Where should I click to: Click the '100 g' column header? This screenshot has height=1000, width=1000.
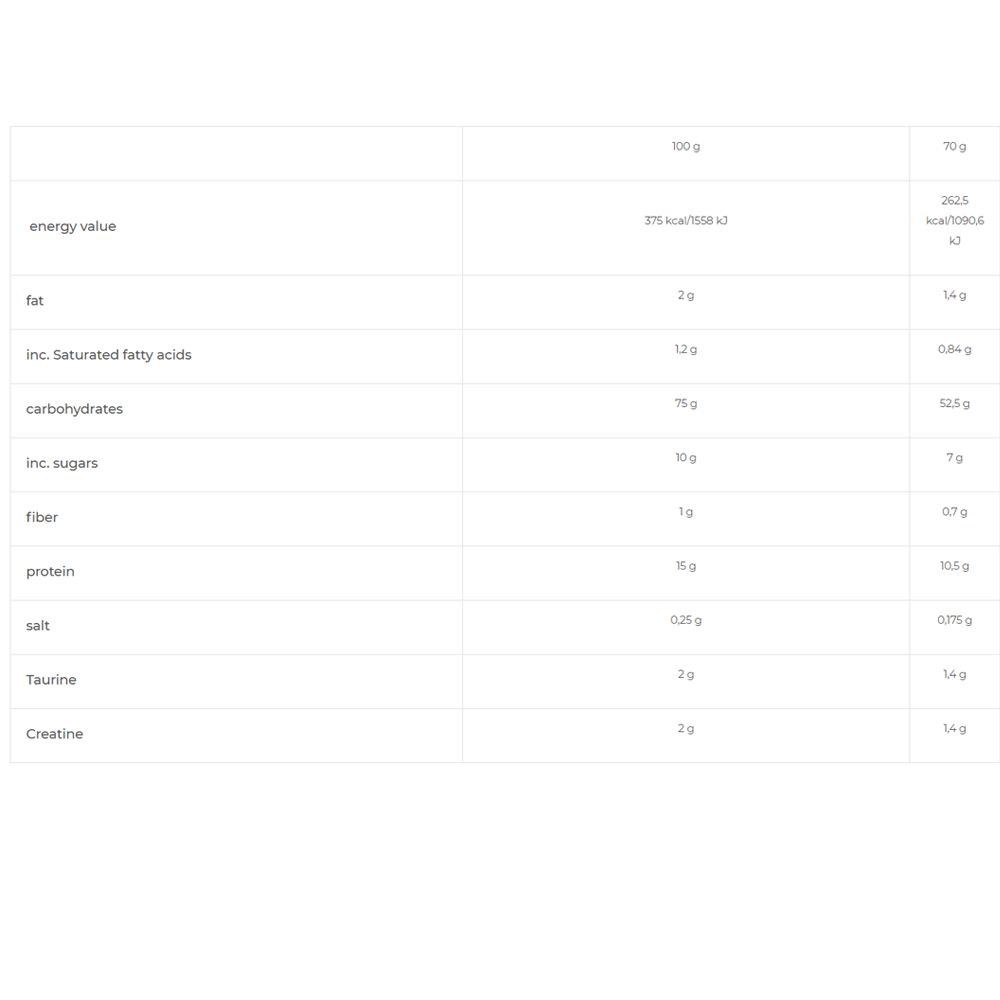686,147
